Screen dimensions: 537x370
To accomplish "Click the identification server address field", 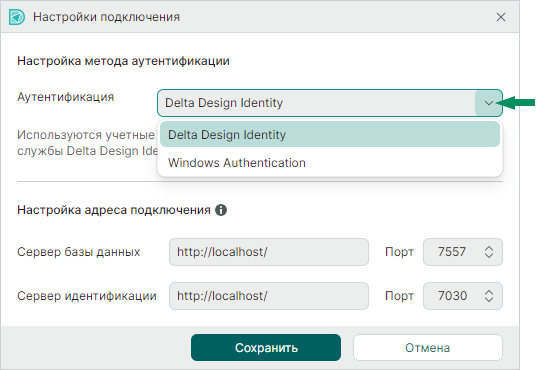I will point(269,296).
